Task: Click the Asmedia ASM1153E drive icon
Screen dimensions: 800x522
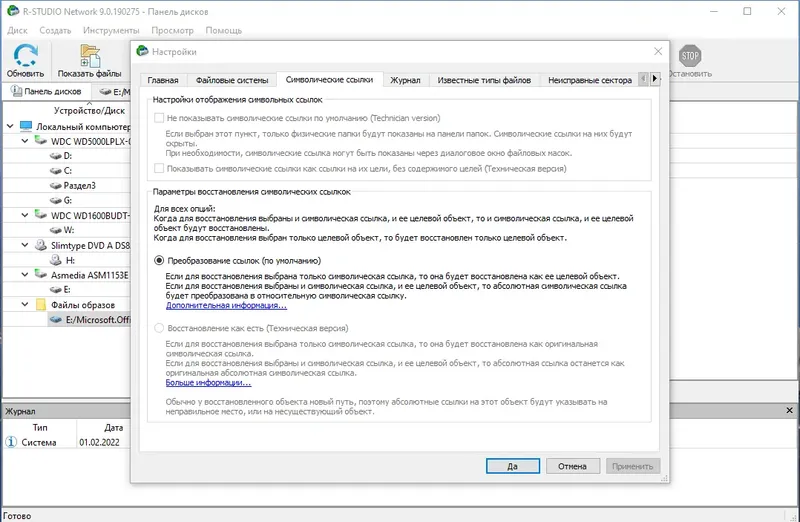Action: (x=40, y=275)
